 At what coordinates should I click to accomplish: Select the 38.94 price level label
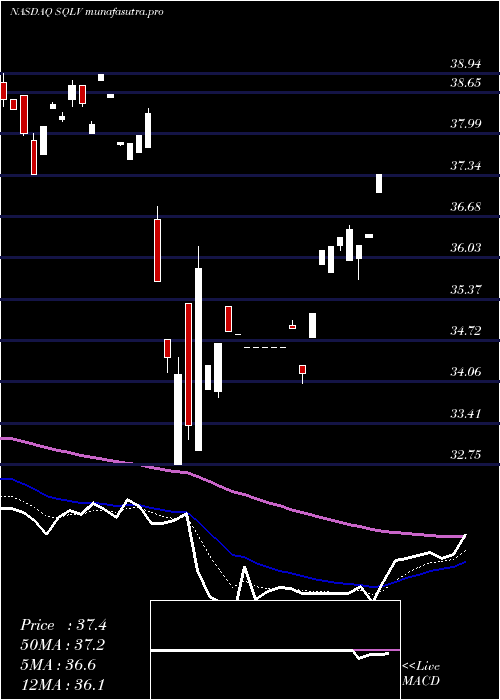(466, 64)
